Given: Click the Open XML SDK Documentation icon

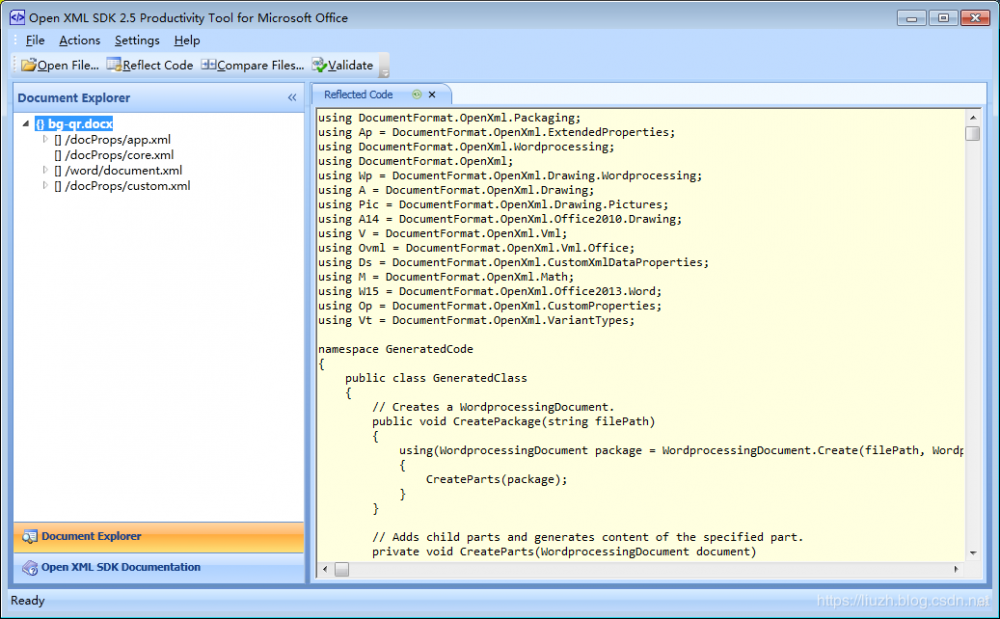Looking at the screenshot, I should tap(29, 567).
